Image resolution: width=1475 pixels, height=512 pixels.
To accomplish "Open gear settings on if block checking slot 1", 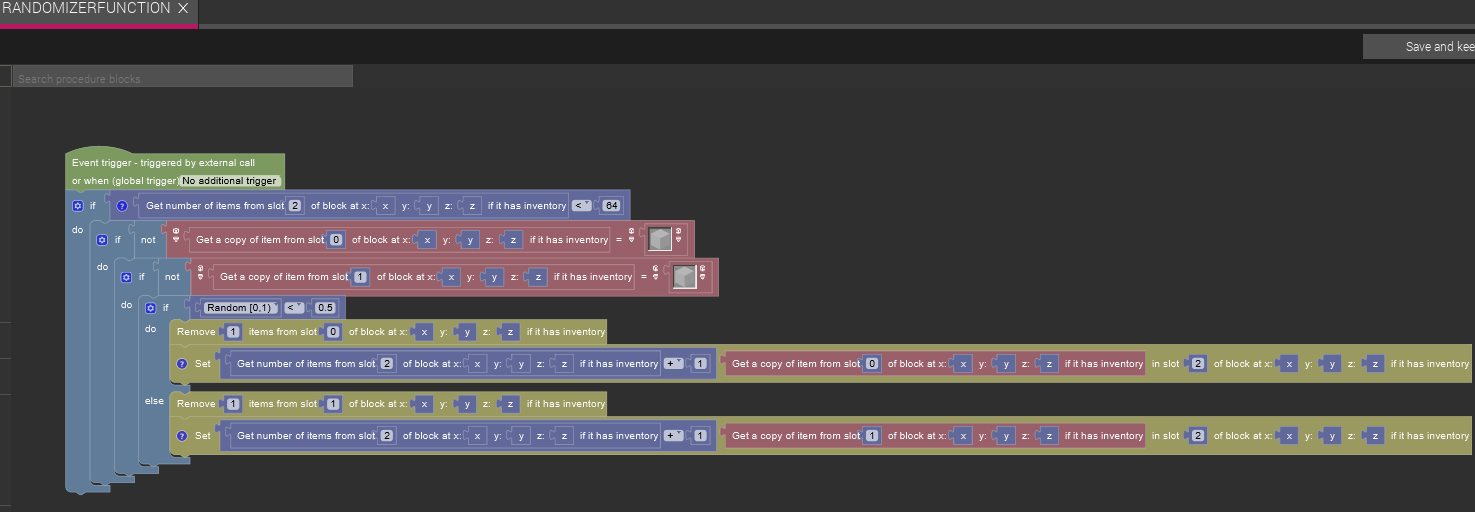I will click(x=125, y=277).
